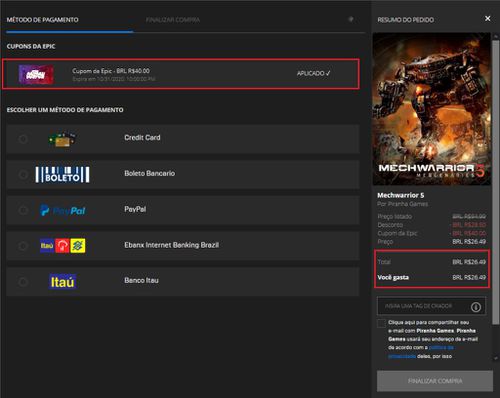
Task: Click the Cupom da Epic BRL R$40.00 text
Action: pyautogui.click(x=111, y=71)
